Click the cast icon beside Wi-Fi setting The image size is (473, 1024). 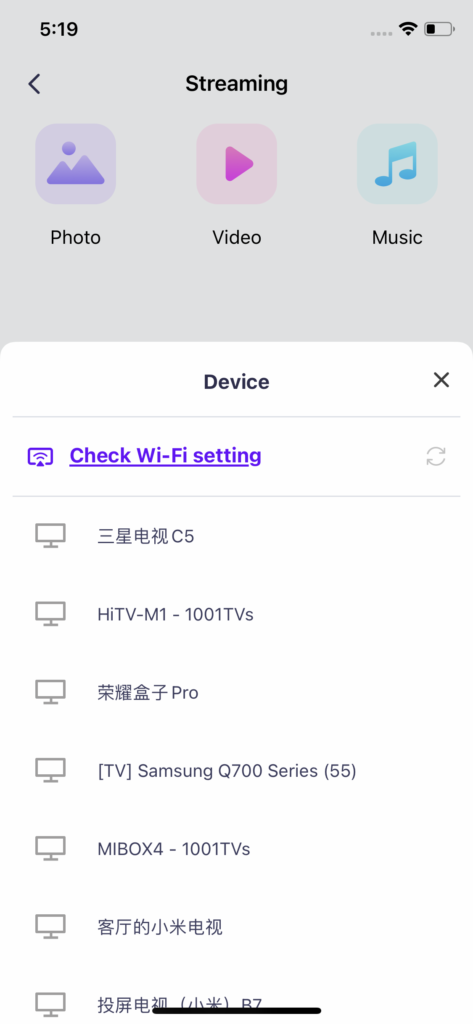(41, 456)
